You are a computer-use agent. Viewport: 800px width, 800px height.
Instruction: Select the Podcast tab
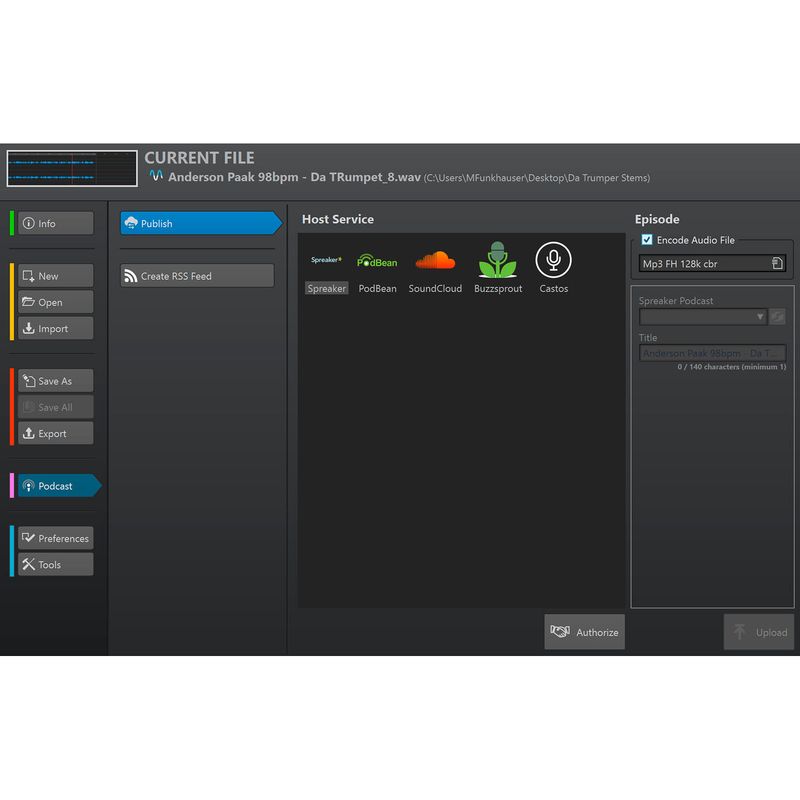[60, 486]
